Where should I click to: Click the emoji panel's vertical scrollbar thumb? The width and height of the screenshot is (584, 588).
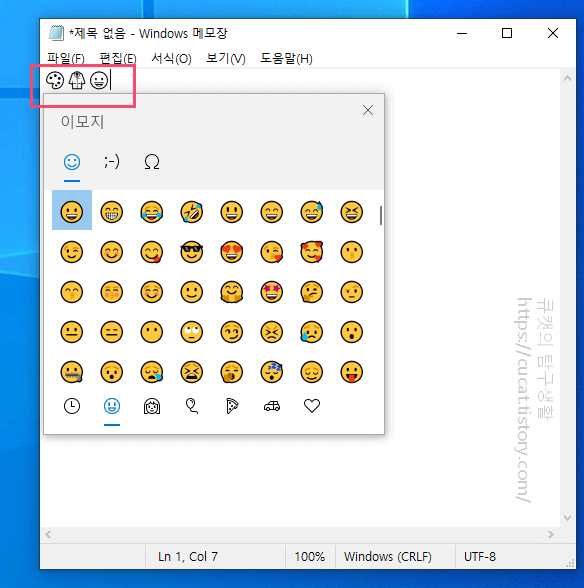tap(381, 215)
